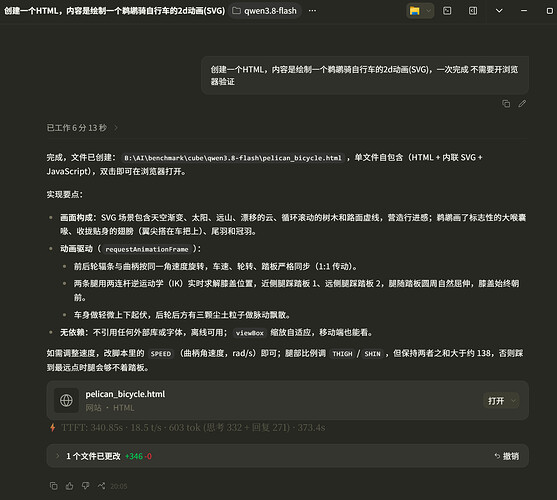The height and width of the screenshot is (500, 557).
Task: Click the requestAnimationFrame inline code
Action: point(147,249)
